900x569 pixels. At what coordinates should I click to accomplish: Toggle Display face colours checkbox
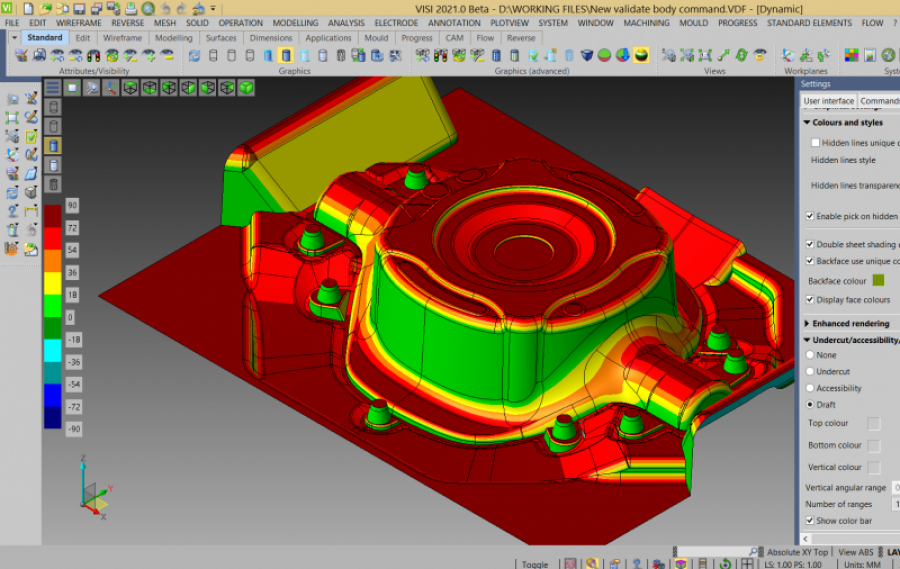point(810,299)
